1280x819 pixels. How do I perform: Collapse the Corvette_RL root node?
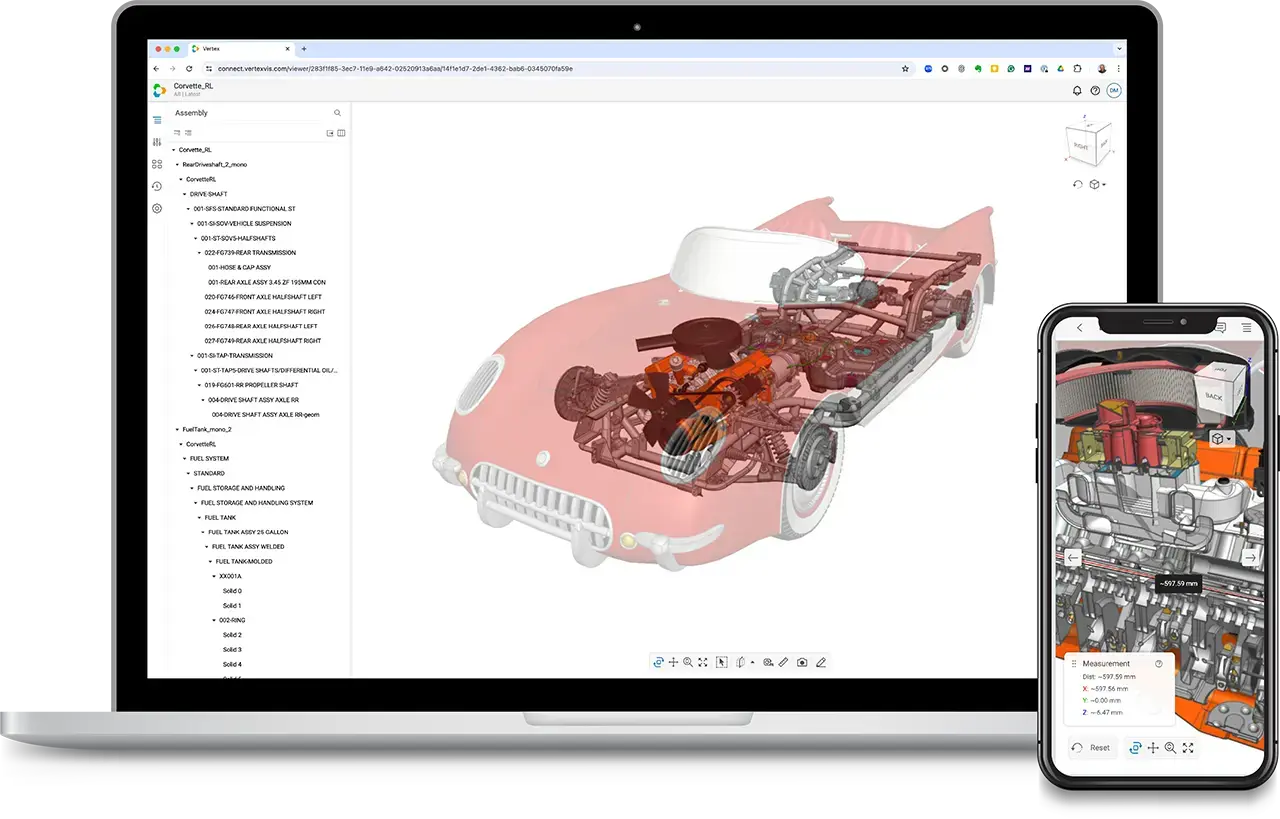(x=174, y=150)
